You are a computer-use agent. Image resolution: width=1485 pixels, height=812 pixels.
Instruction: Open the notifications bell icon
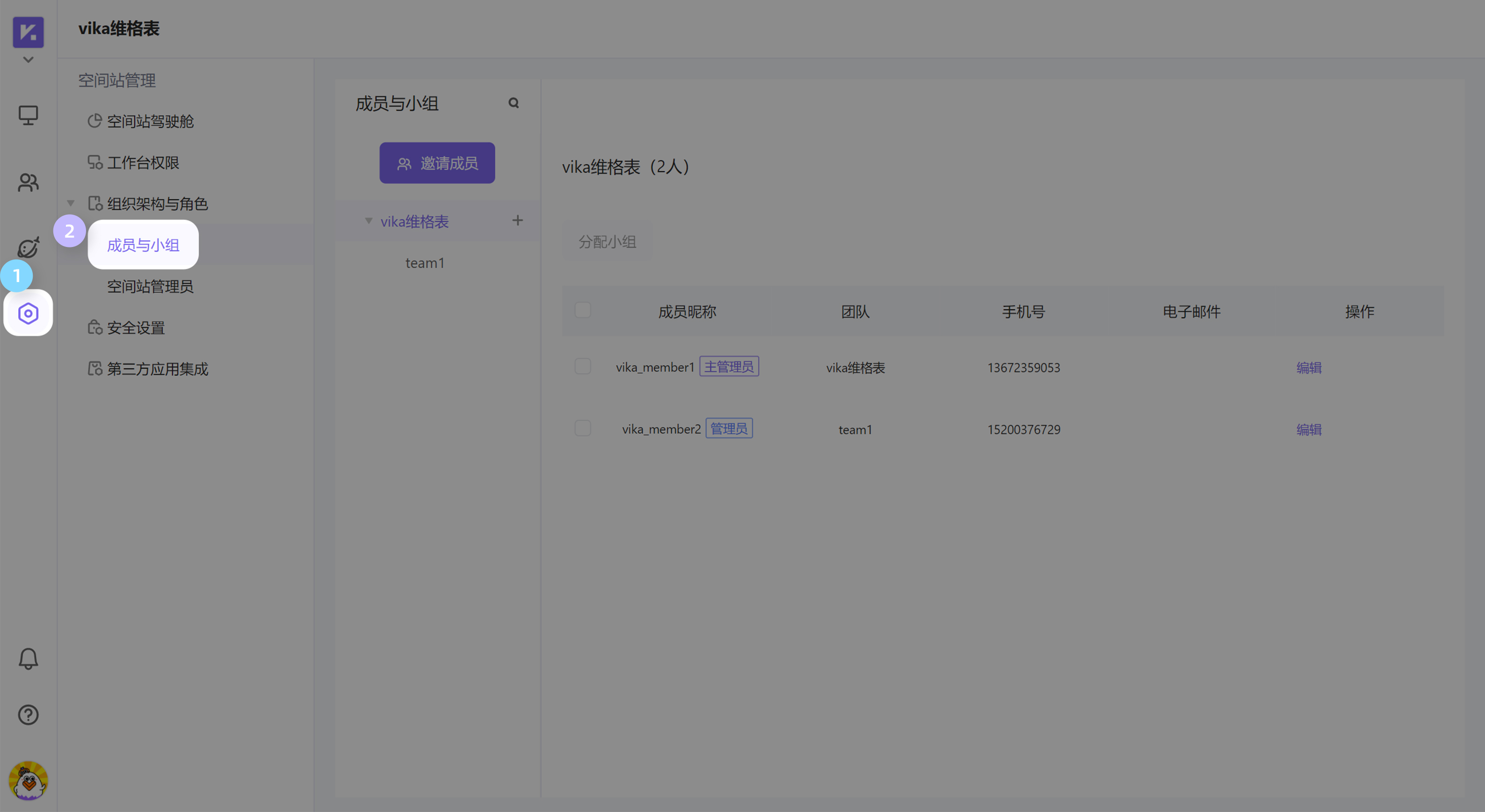click(28, 659)
